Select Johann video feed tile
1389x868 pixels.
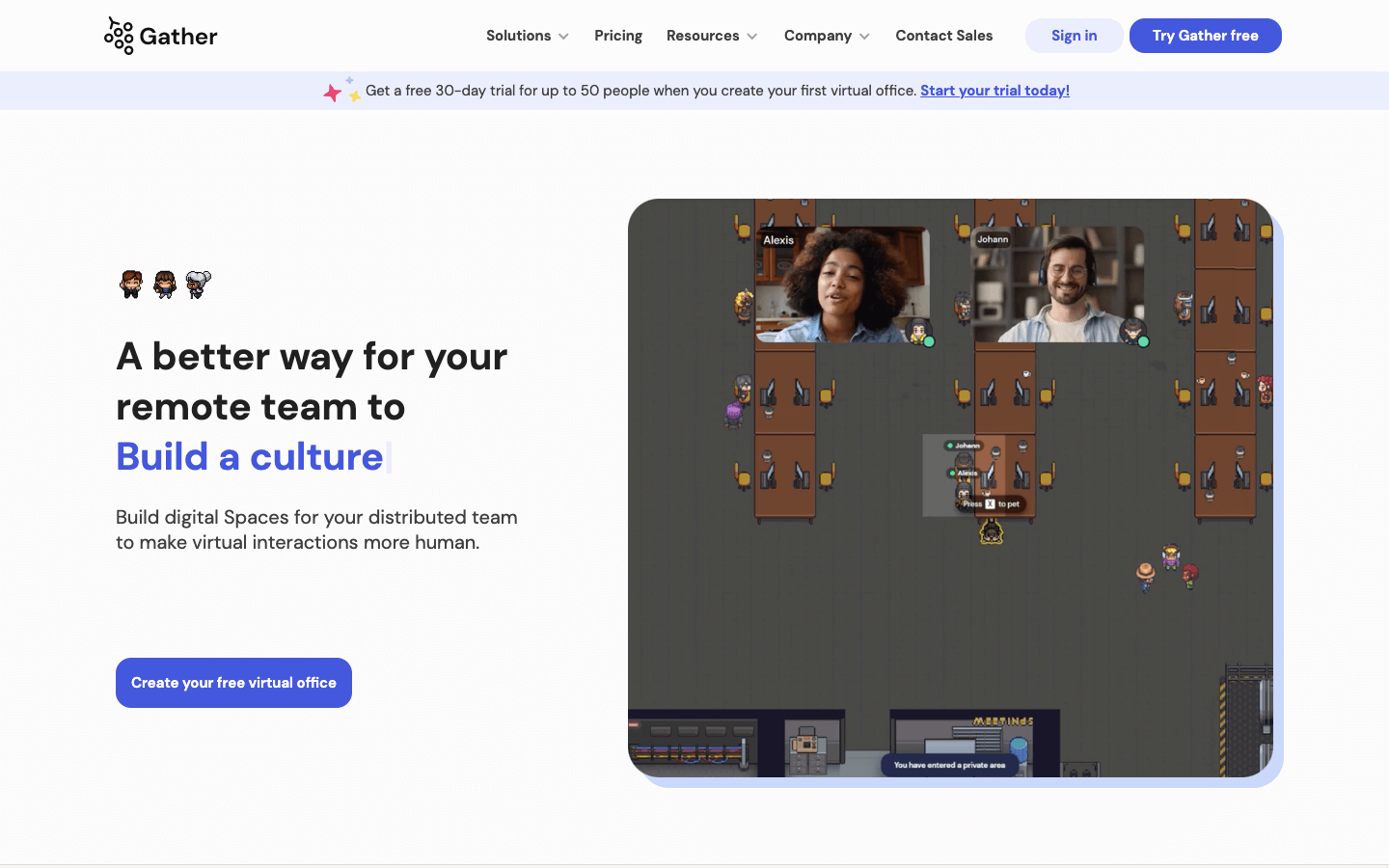pyautogui.click(x=1057, y=285)
